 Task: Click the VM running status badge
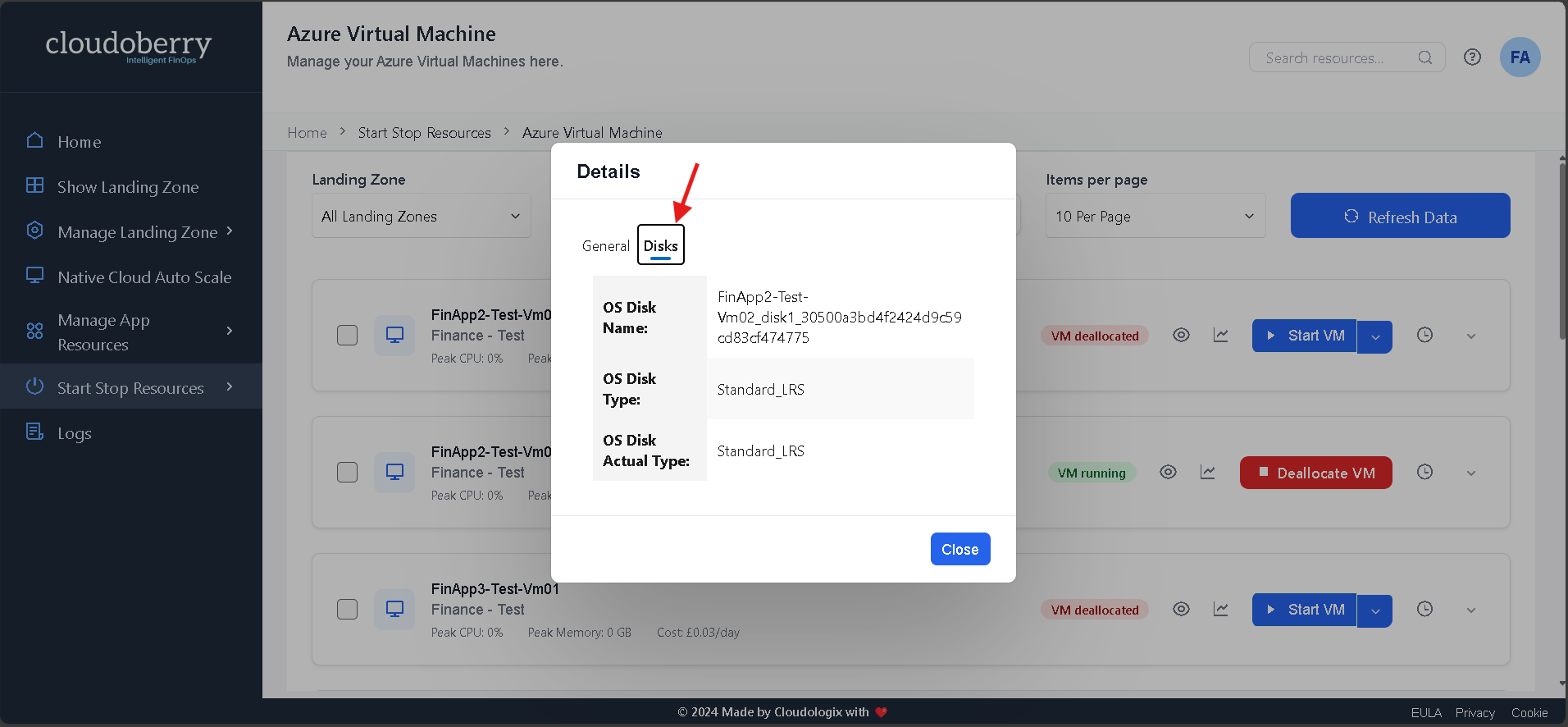click(x=1092, y=473)
